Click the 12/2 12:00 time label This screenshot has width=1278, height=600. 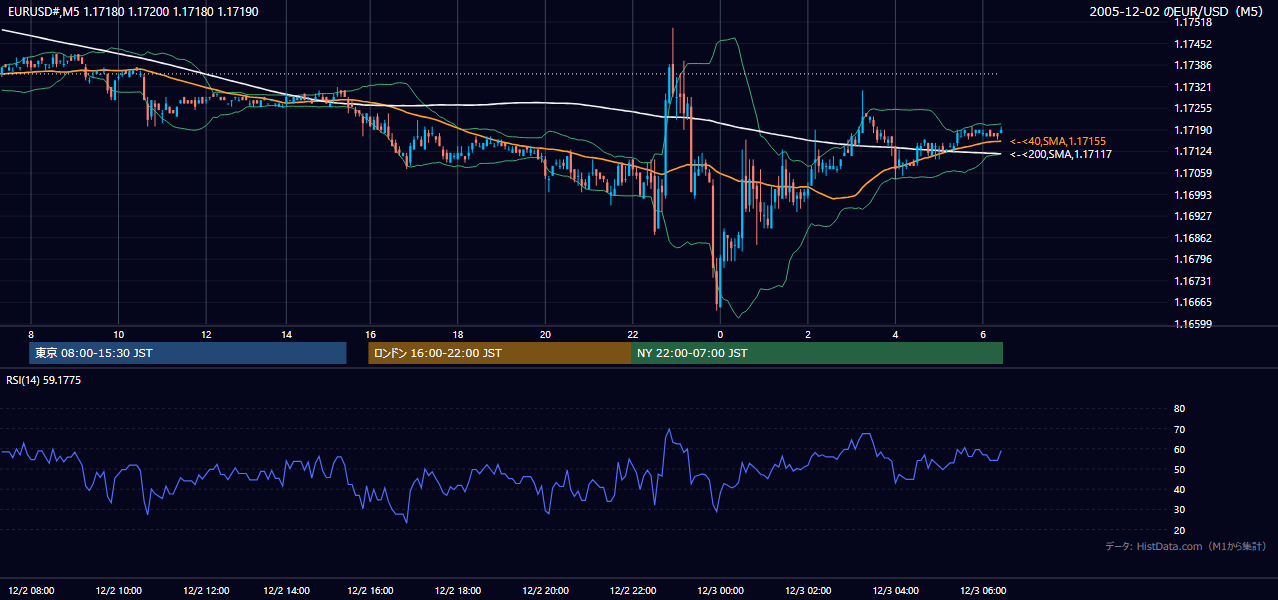click(205, 590)
